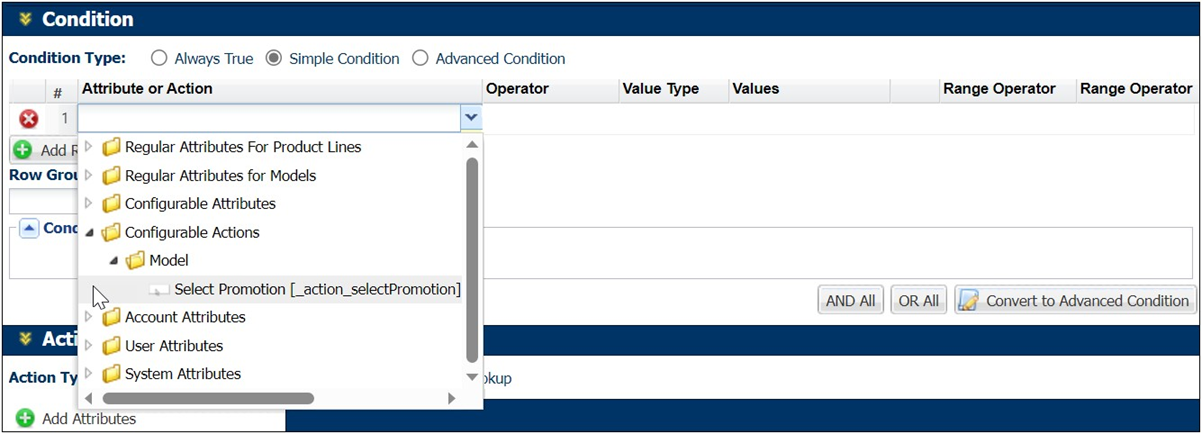The height and width of the screenshot is (434, 1202).
Task: Click the dropdown list vertical scrollbar thumb
Action: tap(472, 259)
